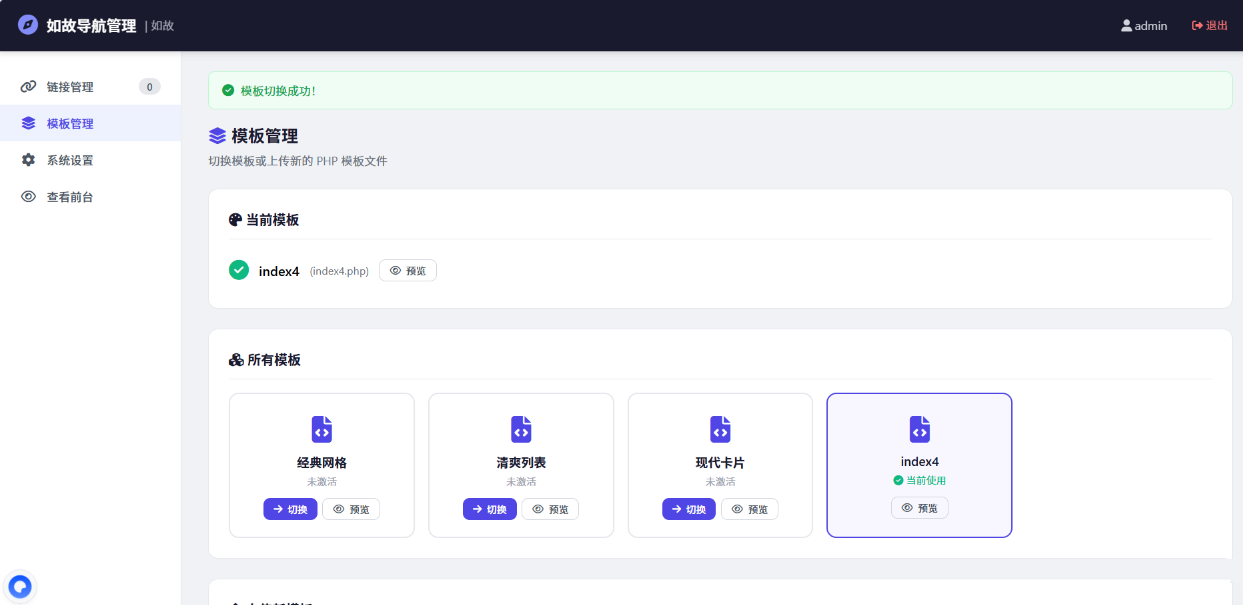Preview the 经典网格 template

point(351,509)
